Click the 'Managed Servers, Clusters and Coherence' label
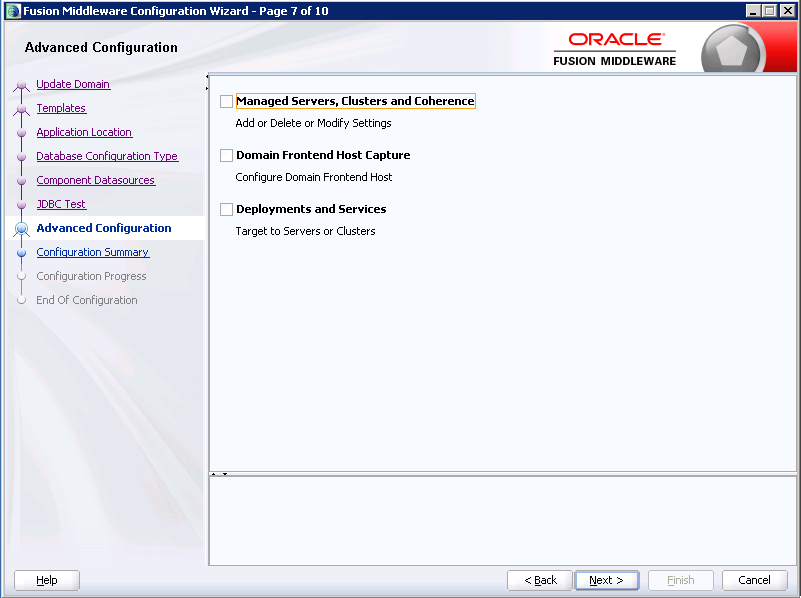The width and height of the screenshot is (801, 598). tap(355, 101)
